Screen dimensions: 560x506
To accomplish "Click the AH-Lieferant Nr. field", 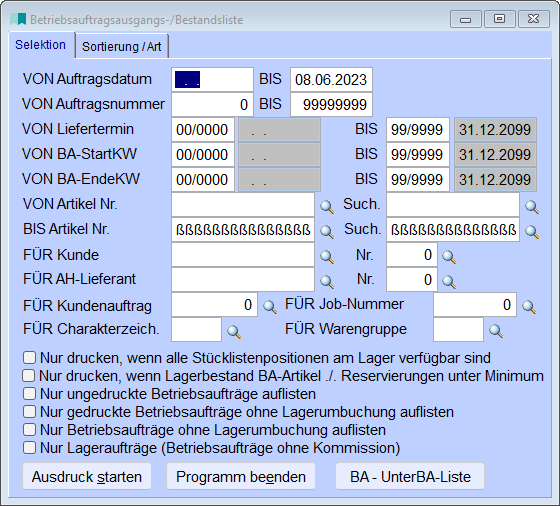I will pos(412,279).
